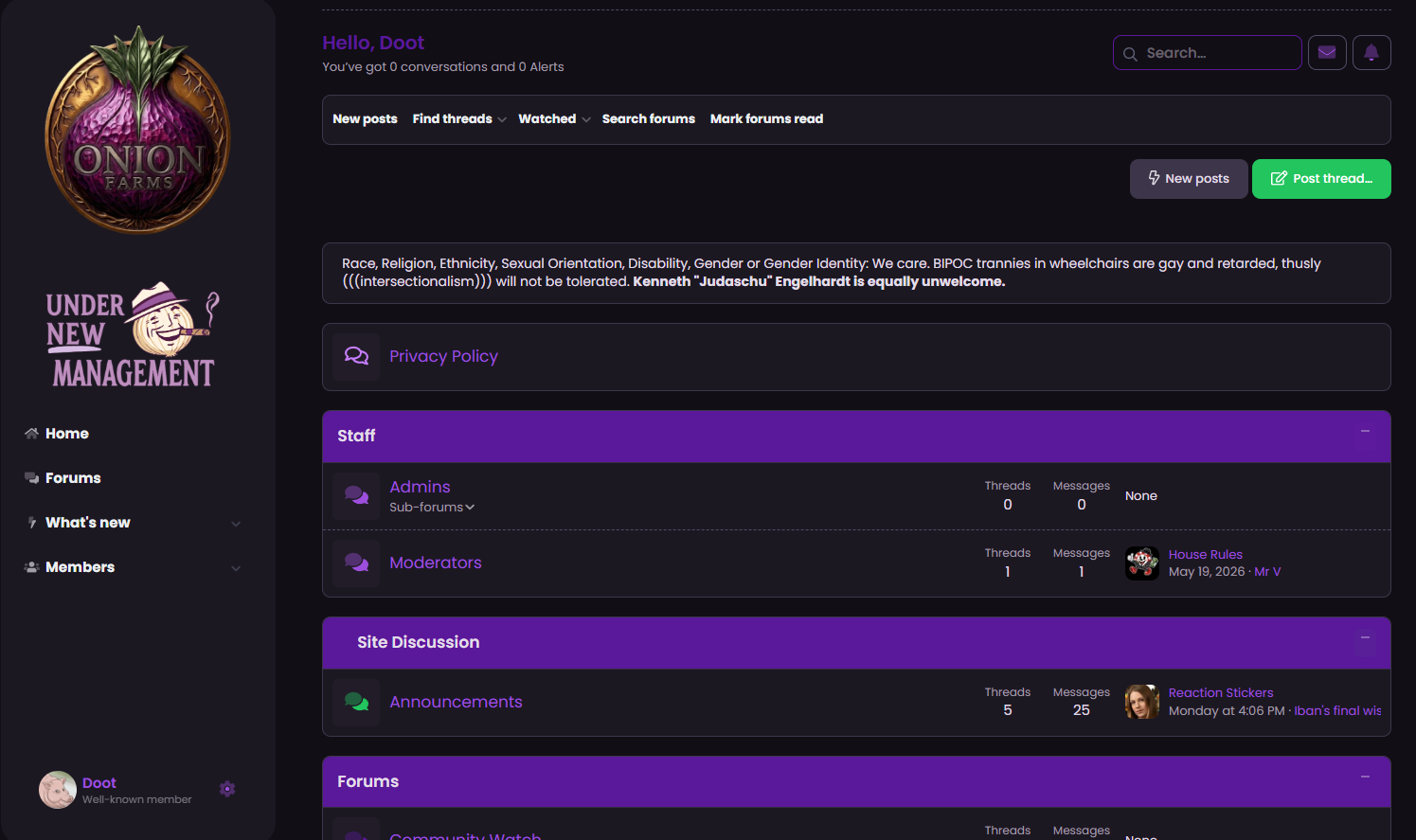Click the green Post thread button

click(1321, 179)
